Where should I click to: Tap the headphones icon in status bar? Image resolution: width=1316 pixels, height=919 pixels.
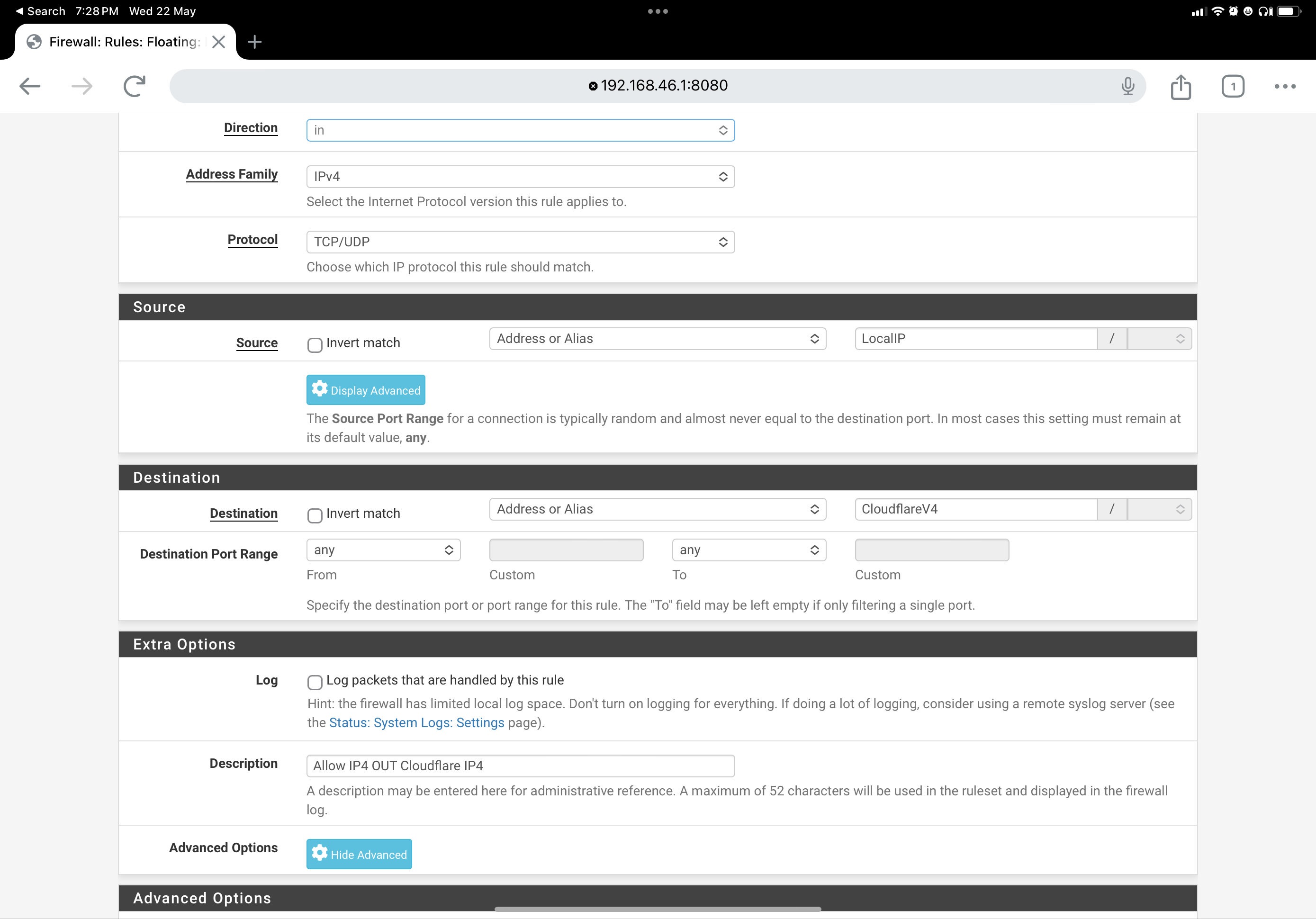point(1265,11)
